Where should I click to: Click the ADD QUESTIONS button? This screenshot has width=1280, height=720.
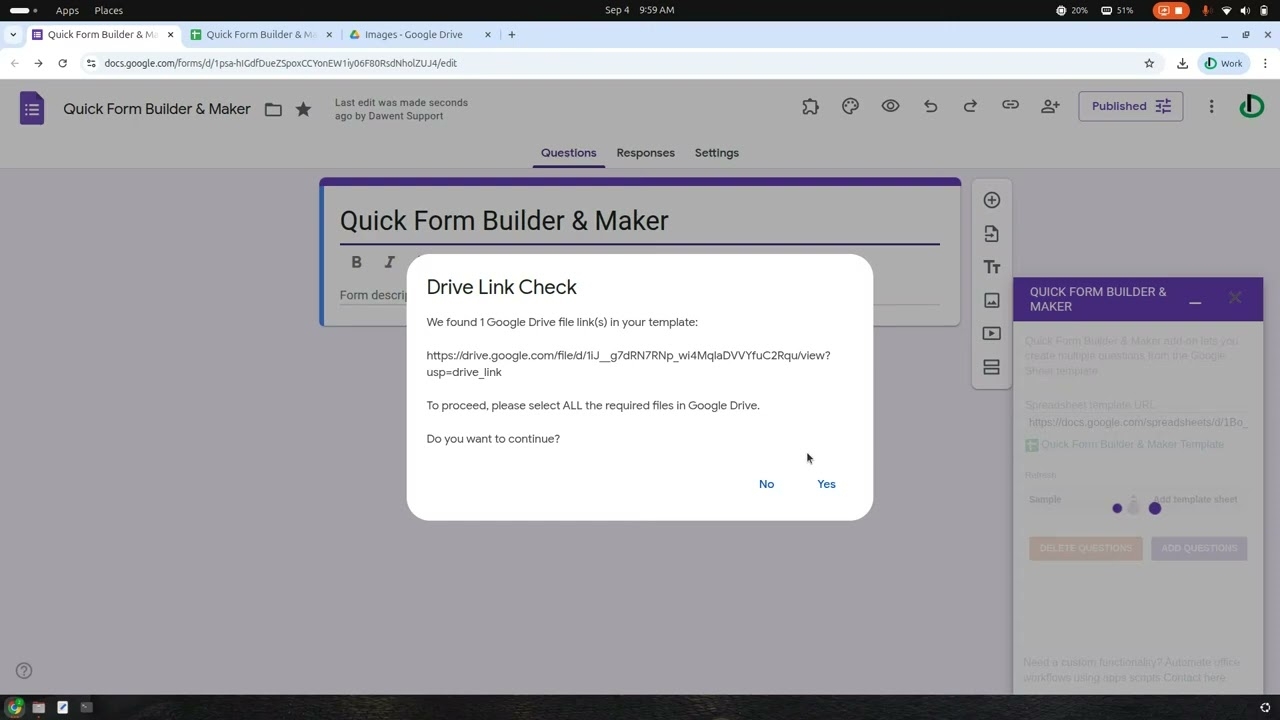pos(1199,548)
